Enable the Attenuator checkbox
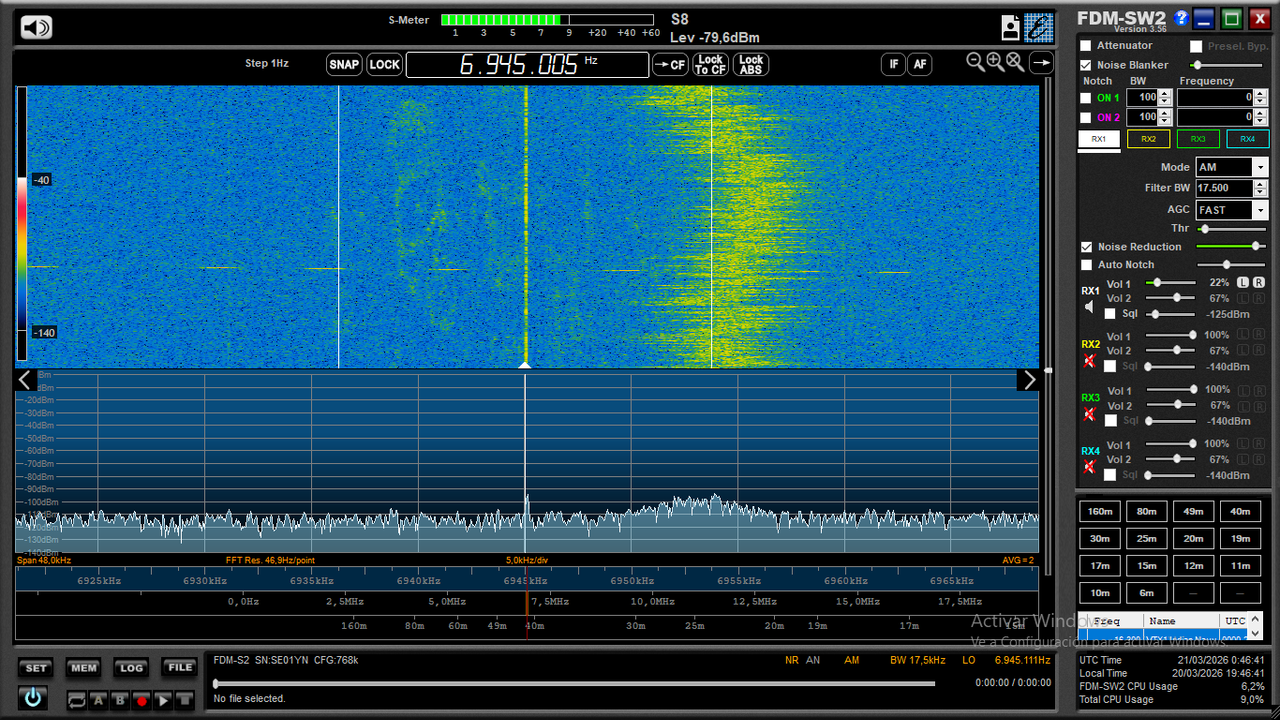This screenshot has height=720, width=1280. [1086, 46]
